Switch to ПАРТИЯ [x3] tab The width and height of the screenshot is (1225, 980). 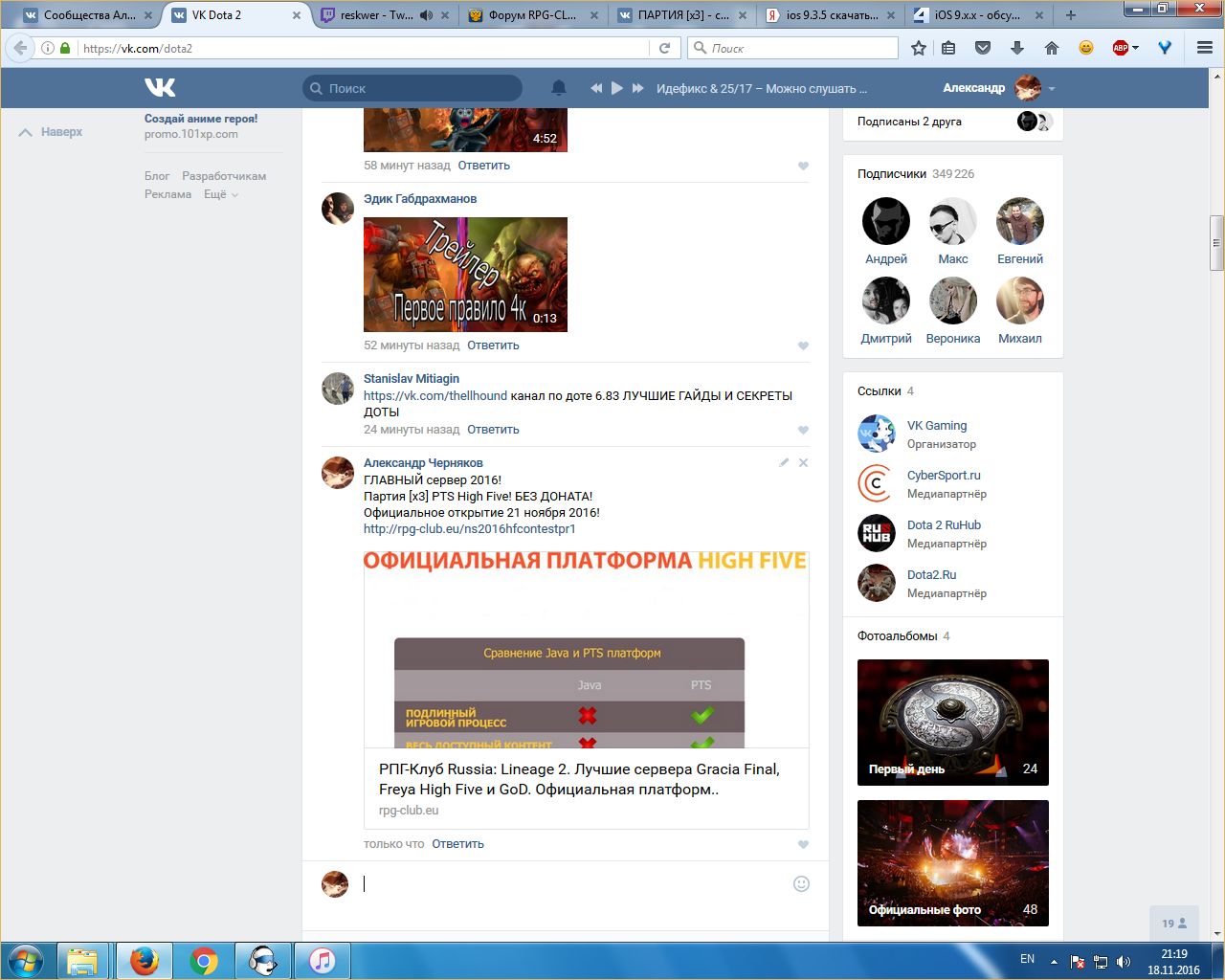point(681,15)
